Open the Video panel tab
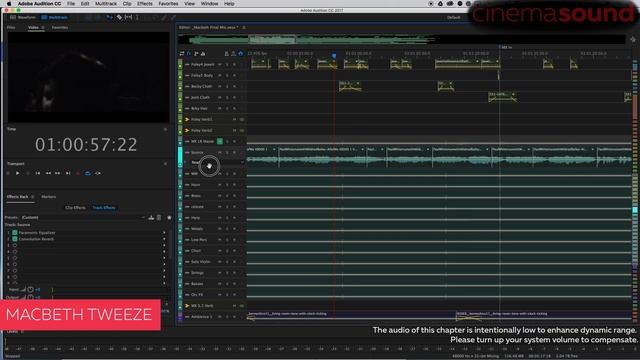Screen dimensions: 640x360 (x=33, y=28)
